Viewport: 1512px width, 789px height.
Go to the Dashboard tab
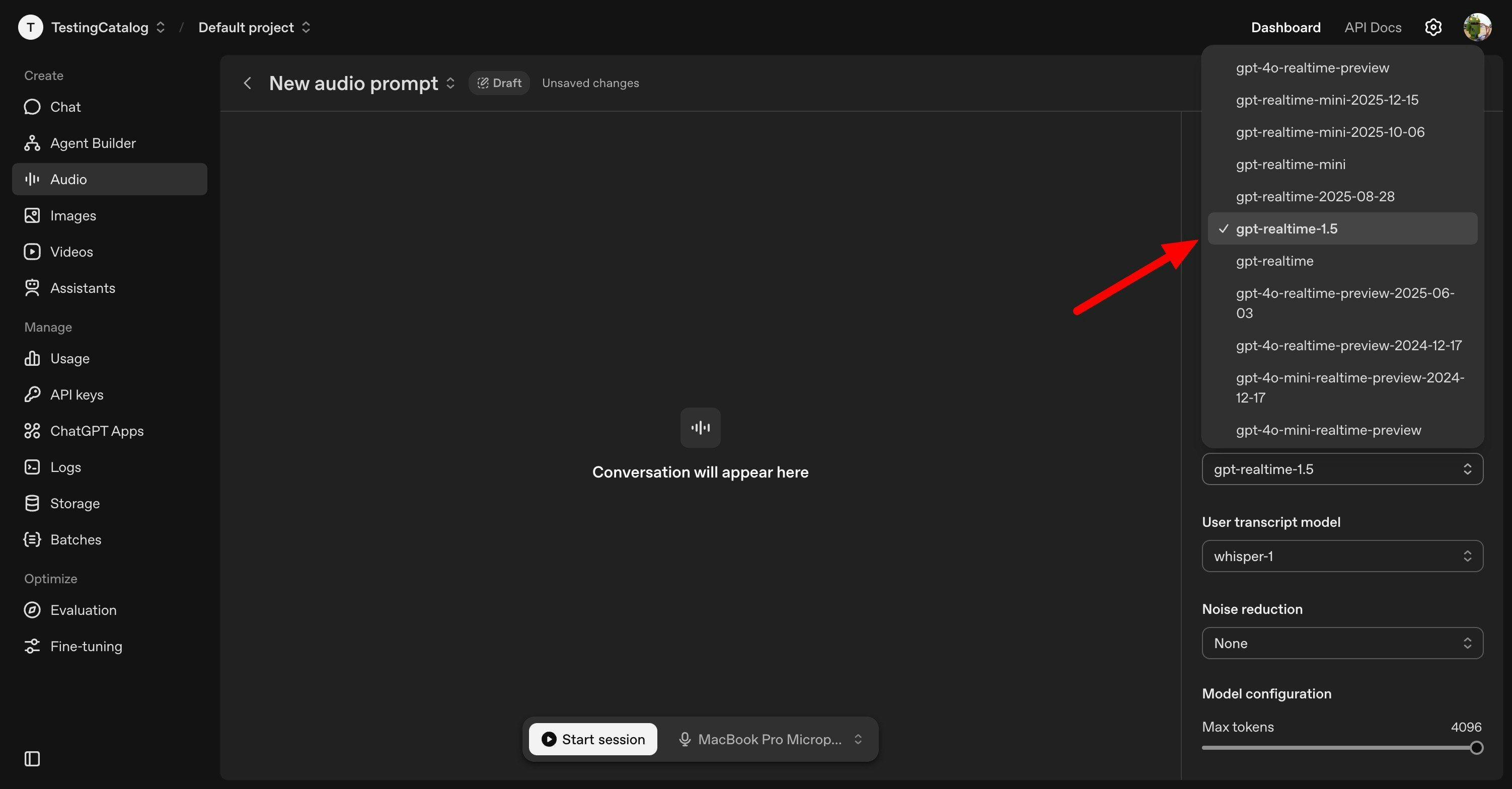click(x=1285, y=27)
